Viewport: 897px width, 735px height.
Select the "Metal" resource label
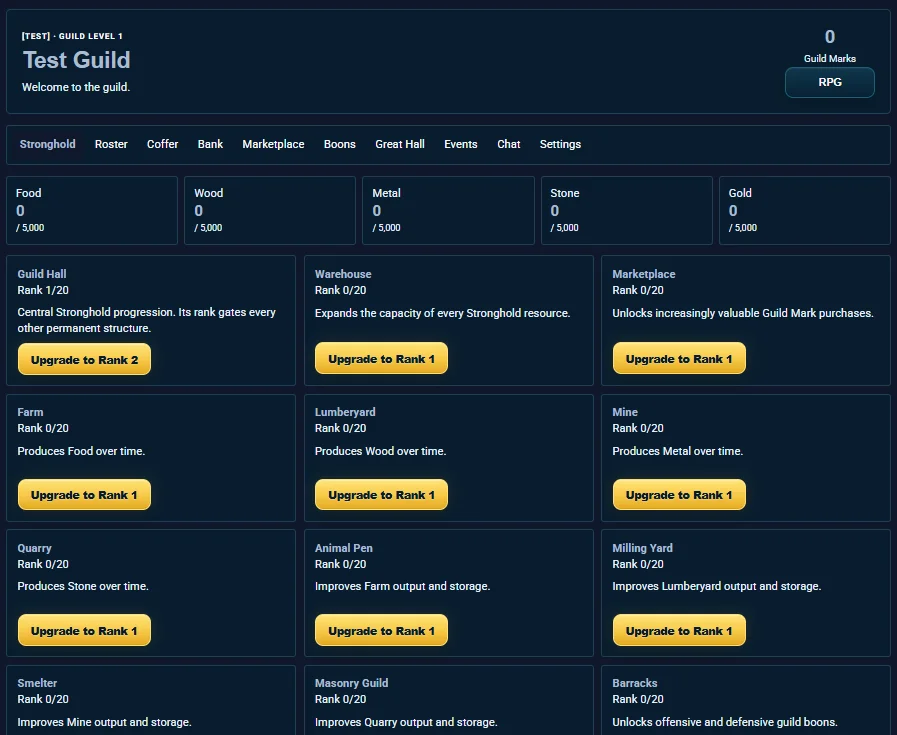click(x=386, y=193)
